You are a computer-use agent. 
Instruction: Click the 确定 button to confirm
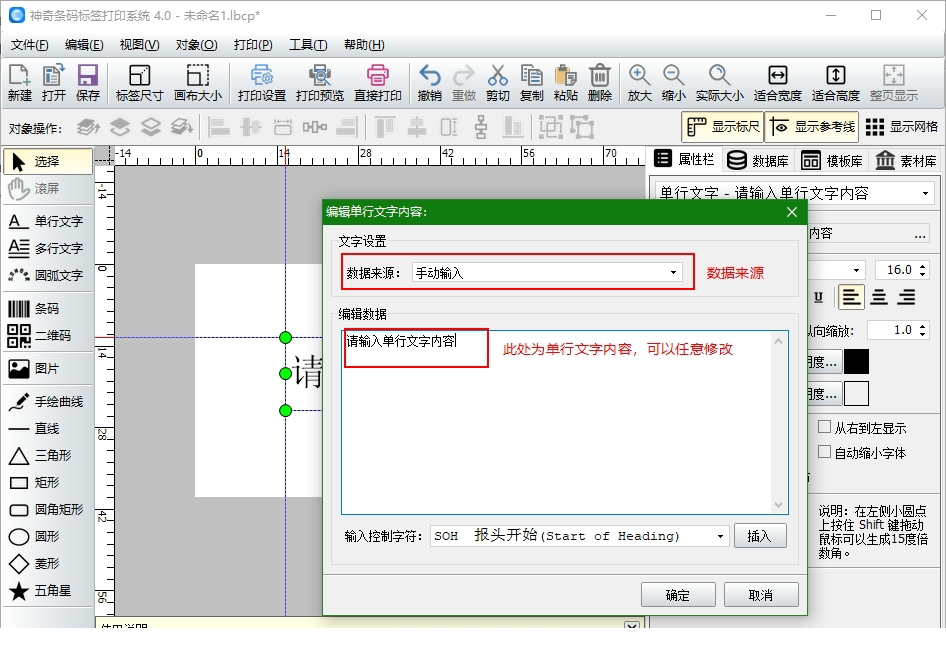coord(678,594)
